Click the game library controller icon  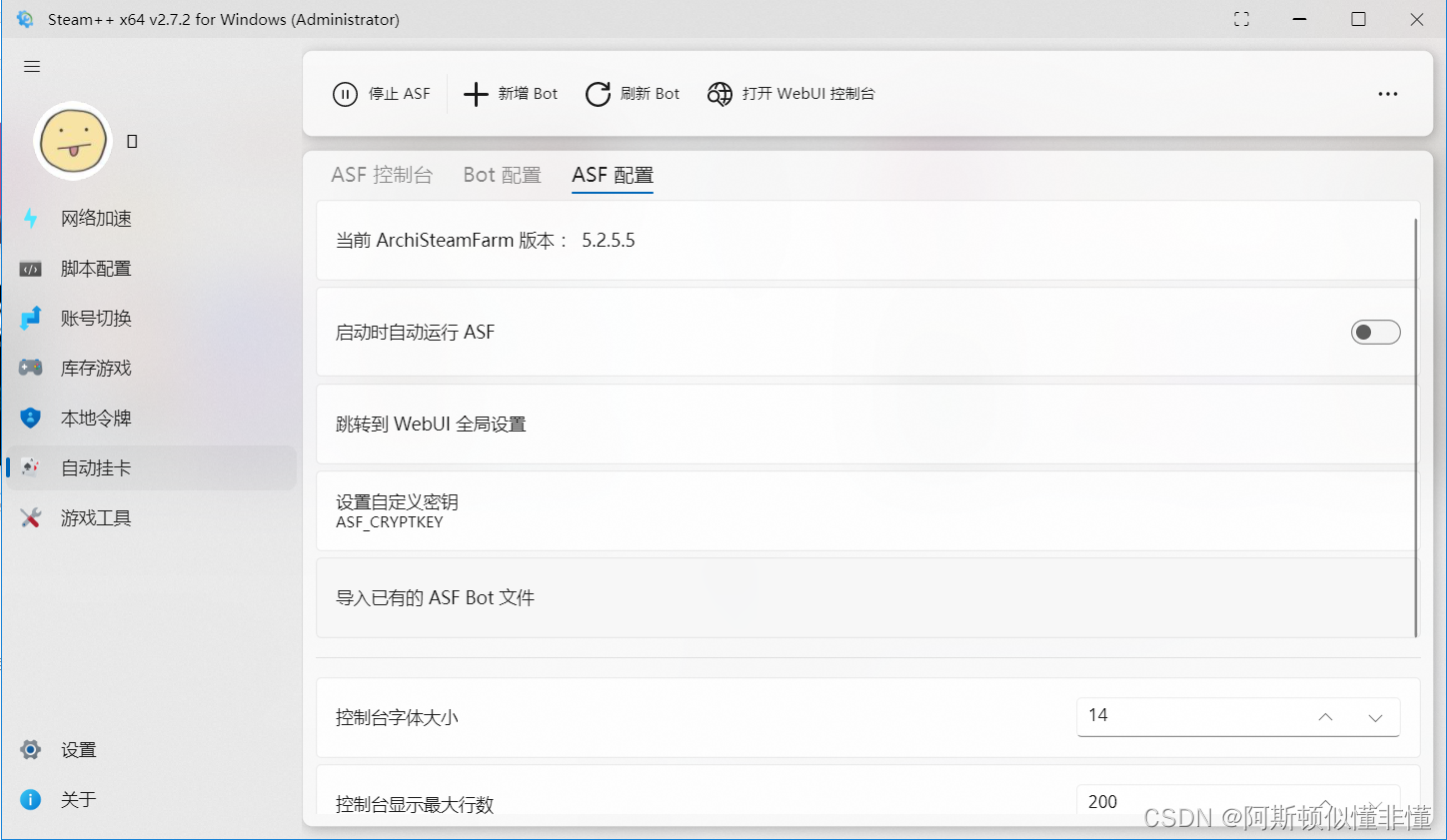pos(31,368)
